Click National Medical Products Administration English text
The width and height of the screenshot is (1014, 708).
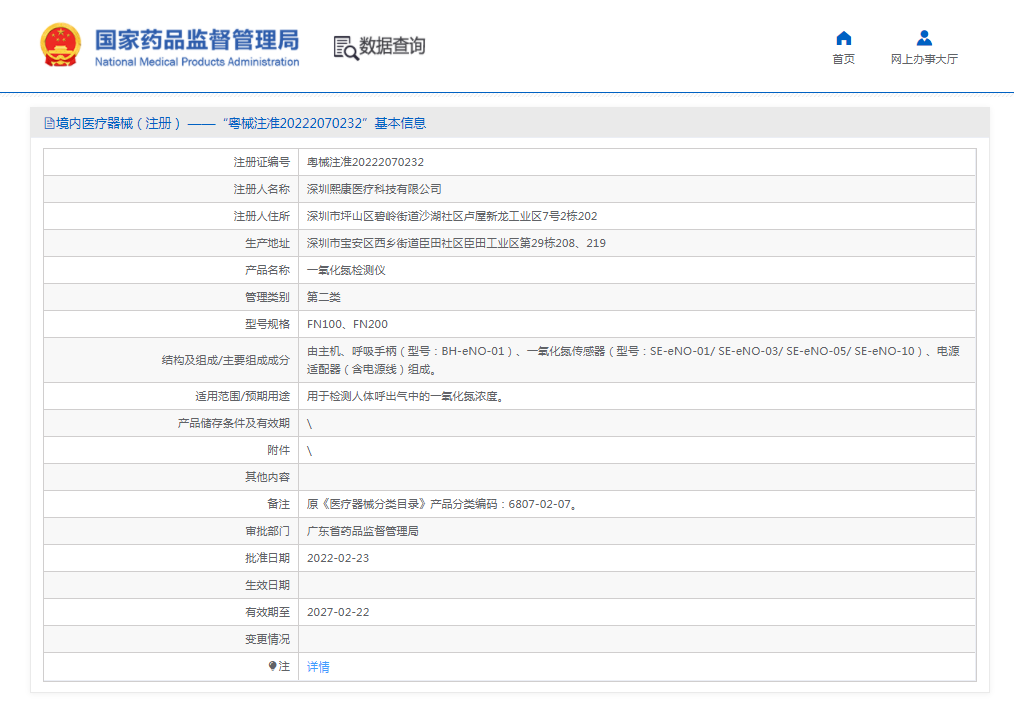point(197,62)
